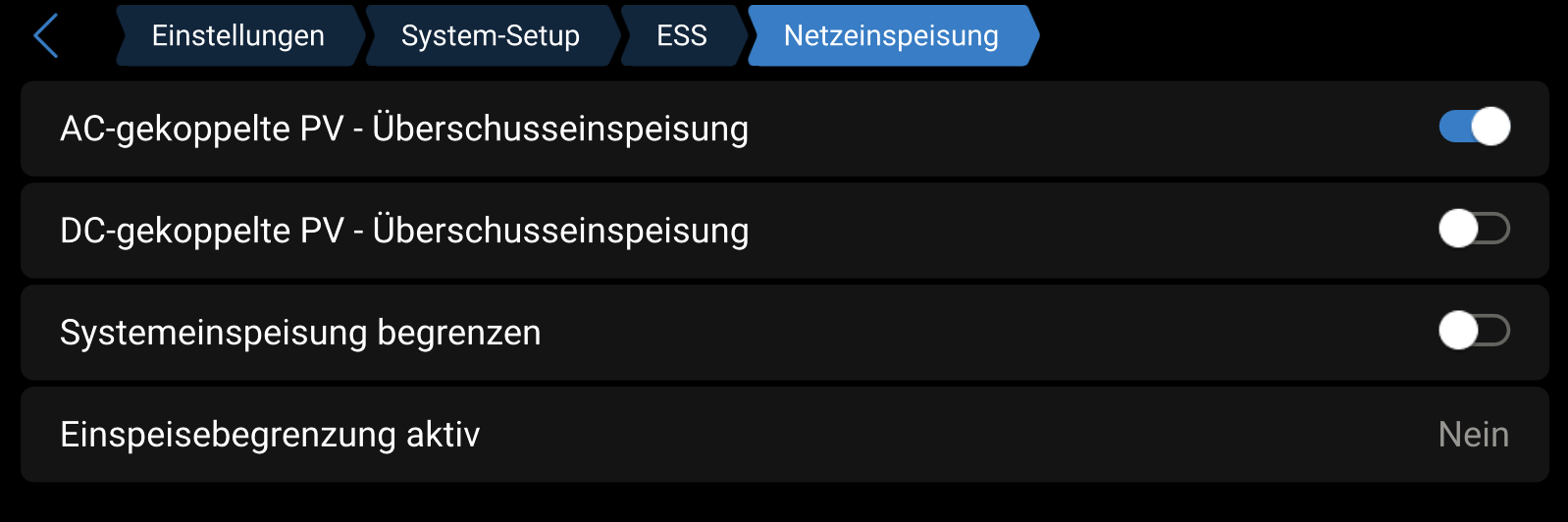
Task: Click the blue back arrow
Action: coord(46,36)
